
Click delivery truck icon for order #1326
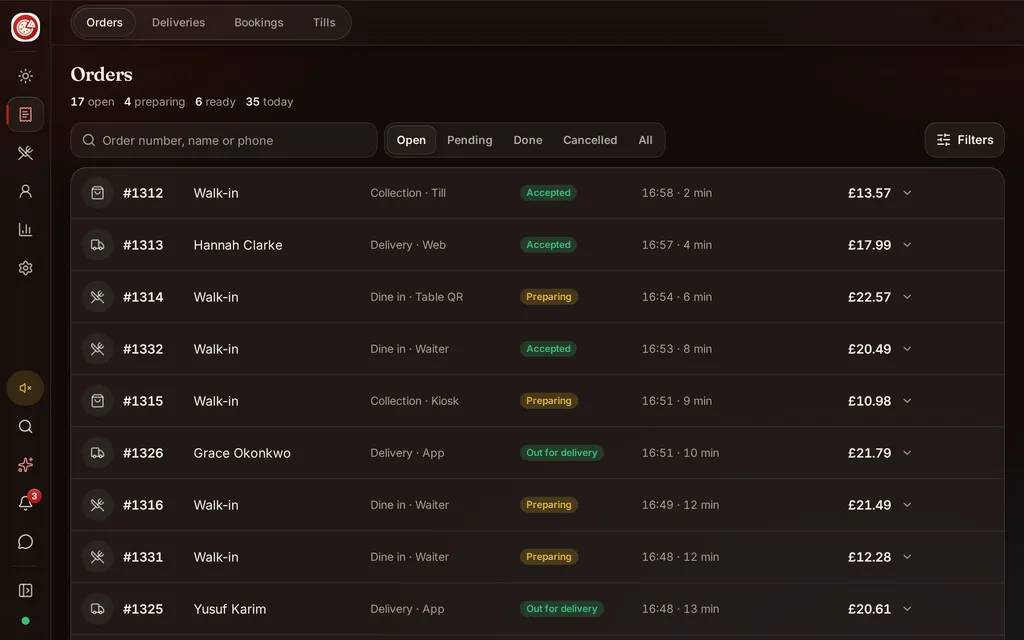coord(97,453)
